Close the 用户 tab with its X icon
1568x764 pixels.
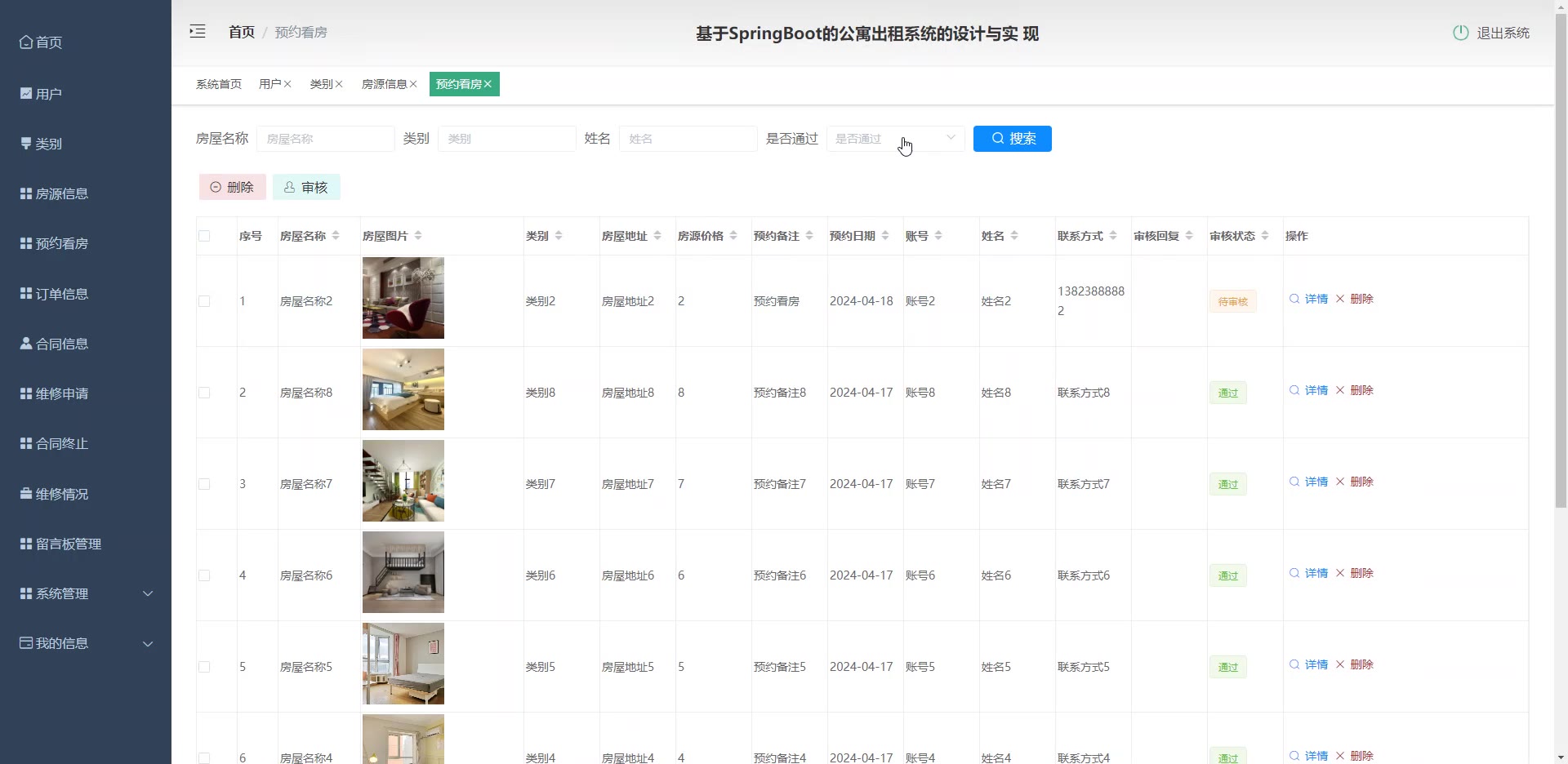tap(287, 84)
